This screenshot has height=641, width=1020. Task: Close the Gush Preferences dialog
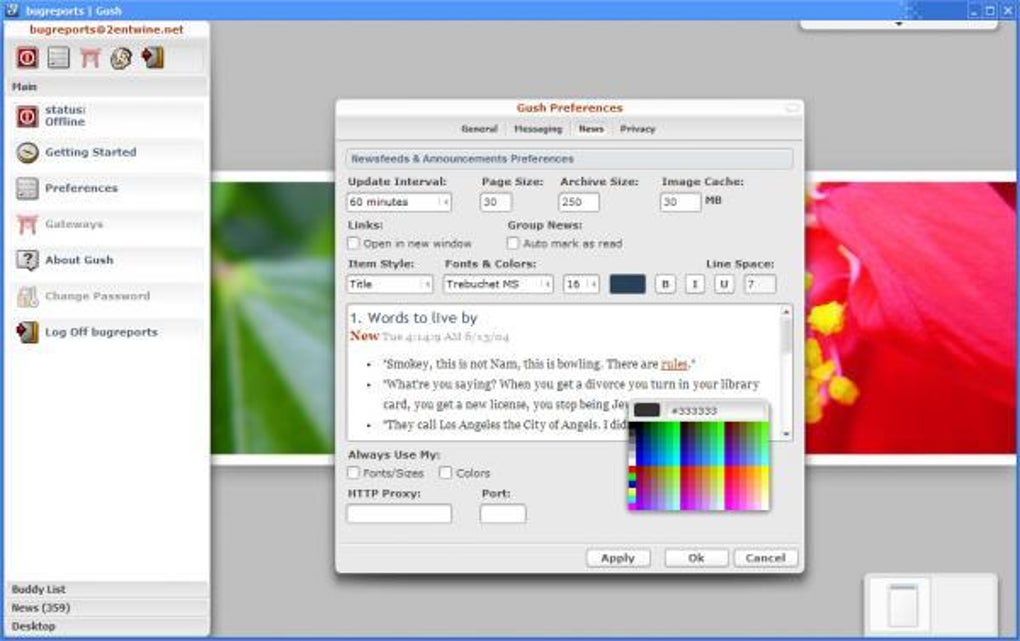pyautogui.click(x=792, y=108)
